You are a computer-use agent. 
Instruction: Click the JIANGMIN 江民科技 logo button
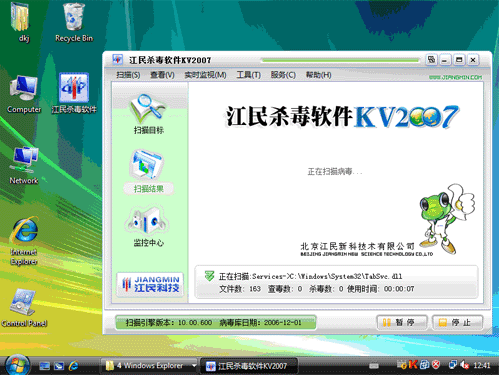click(x=150, y=285)
